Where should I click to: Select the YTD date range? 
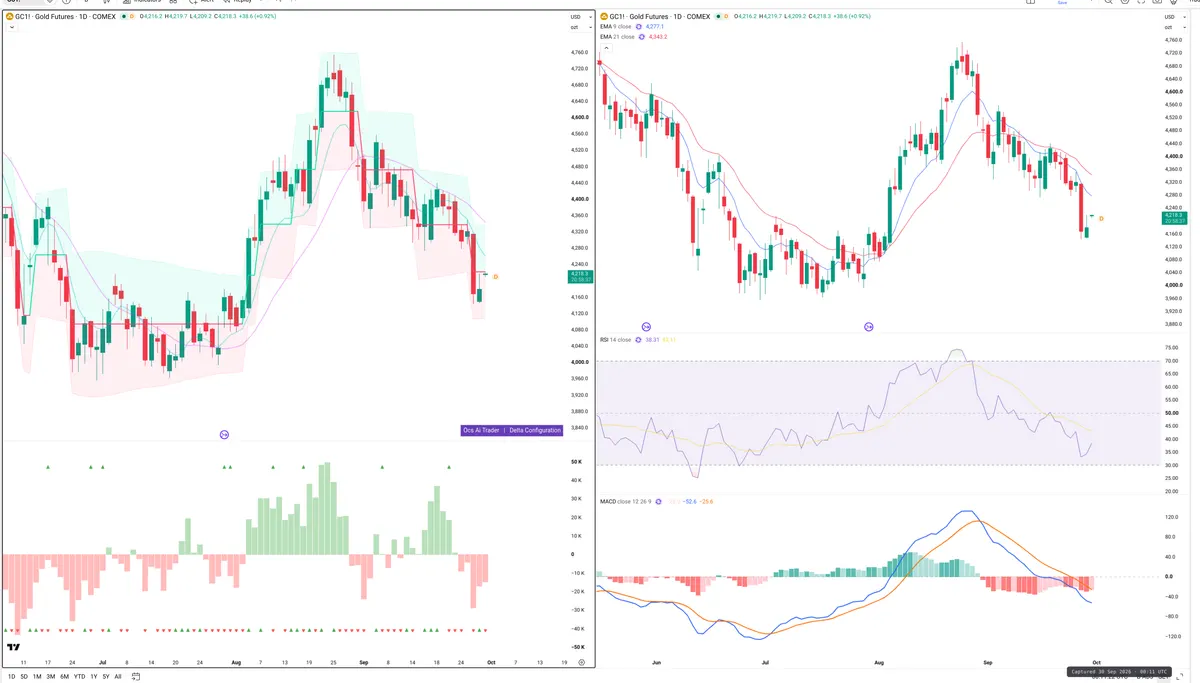click(x=80, y=677)
